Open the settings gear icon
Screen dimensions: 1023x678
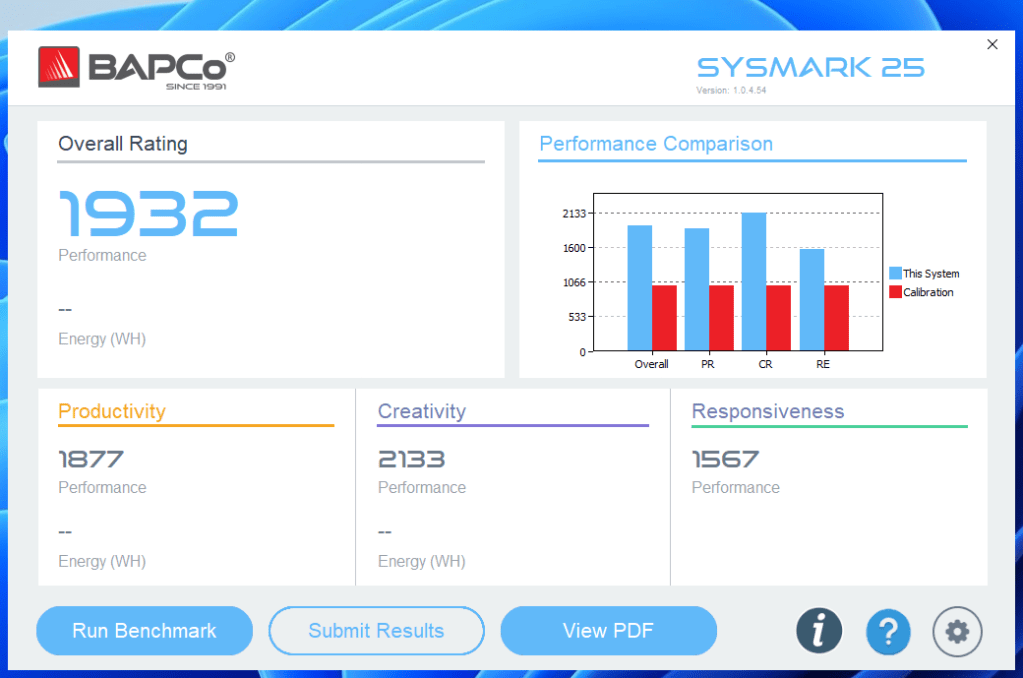click(x=956, y=631)
